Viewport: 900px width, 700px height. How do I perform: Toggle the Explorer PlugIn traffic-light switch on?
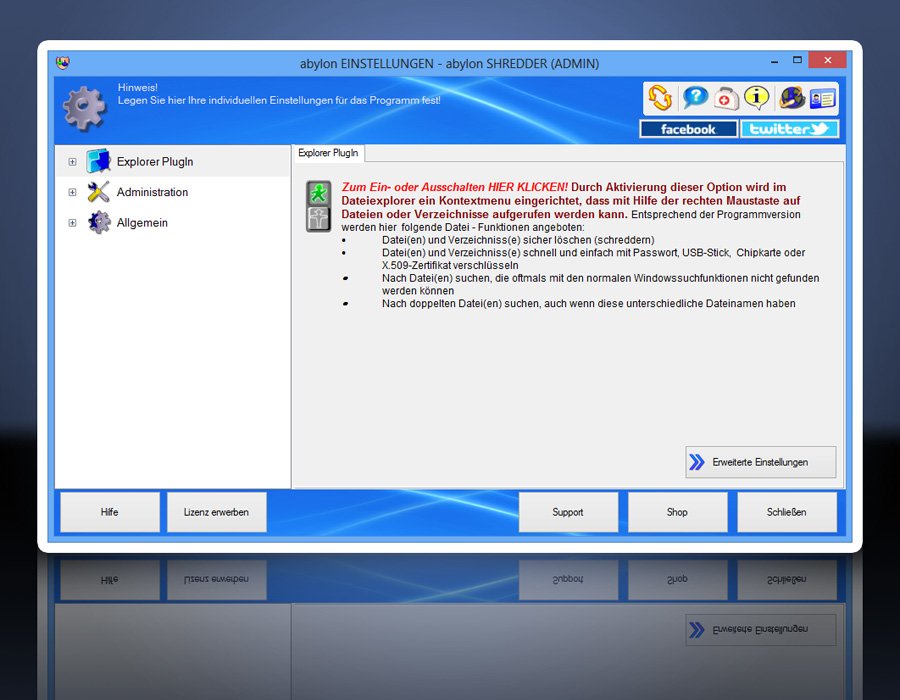(x=319, y=206)
